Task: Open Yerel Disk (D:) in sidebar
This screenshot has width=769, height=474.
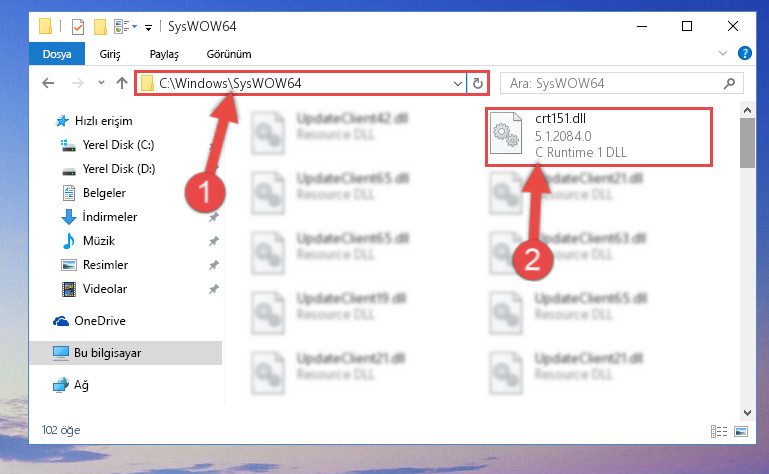Action: pos(119,169)
